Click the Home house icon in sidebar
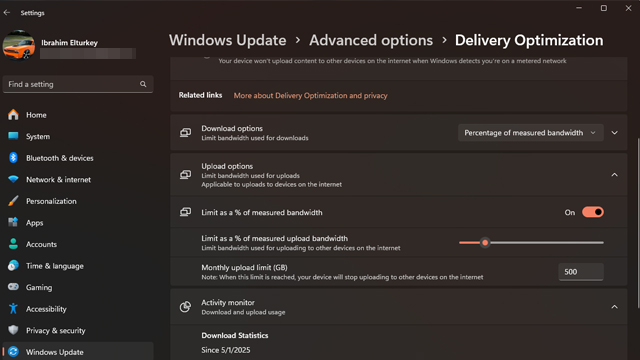The height and width of the screenshot is (360, 640). [13, 115]
